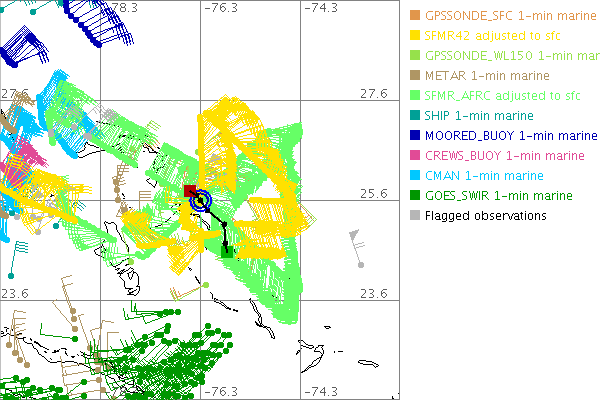The height and width of the screenshot is (400, 600).
Task: Click the dark blue MOORED_BUOY legend swatch
Action: 413,135
